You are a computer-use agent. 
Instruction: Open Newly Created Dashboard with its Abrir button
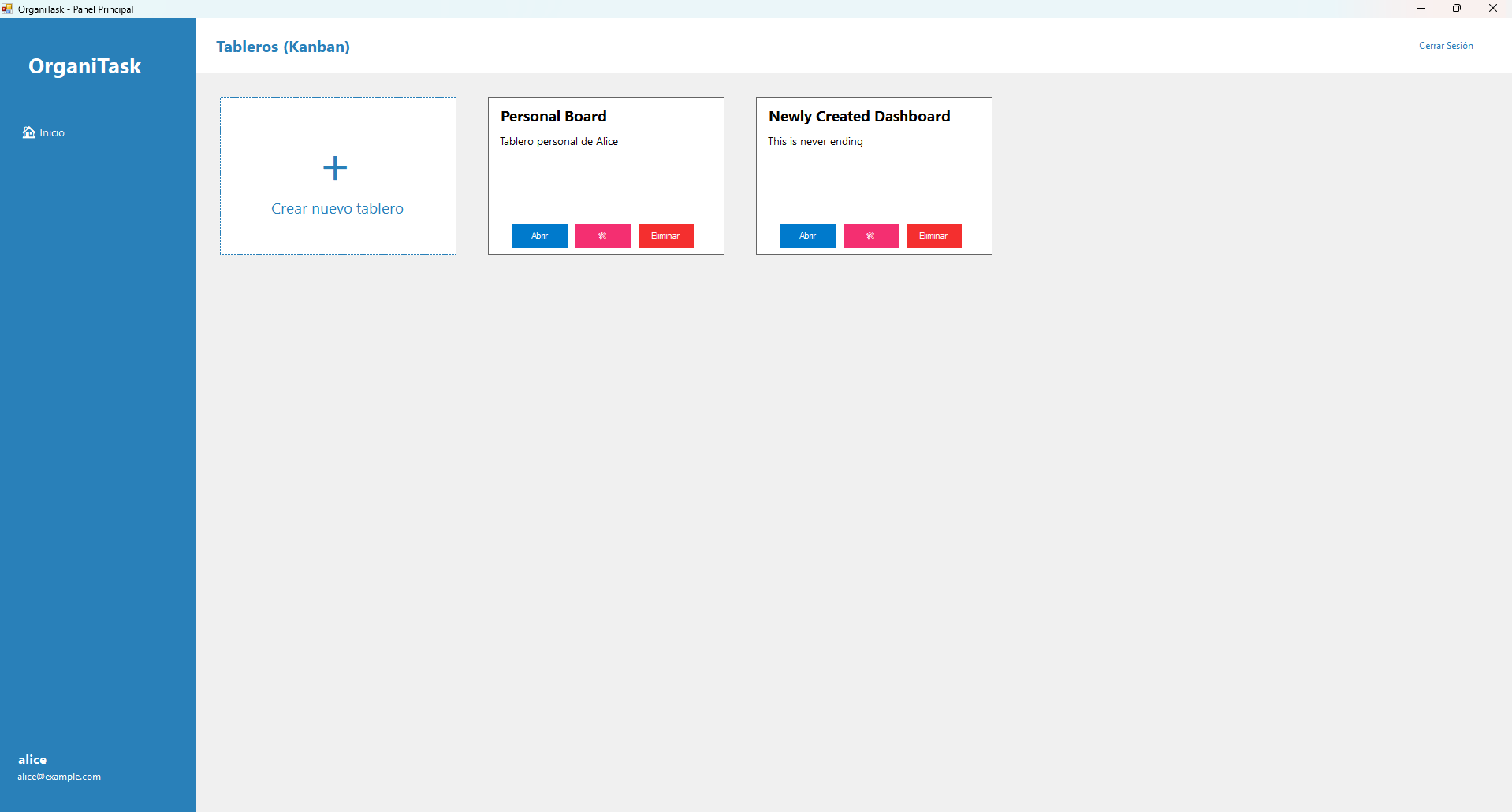point(807,235)
